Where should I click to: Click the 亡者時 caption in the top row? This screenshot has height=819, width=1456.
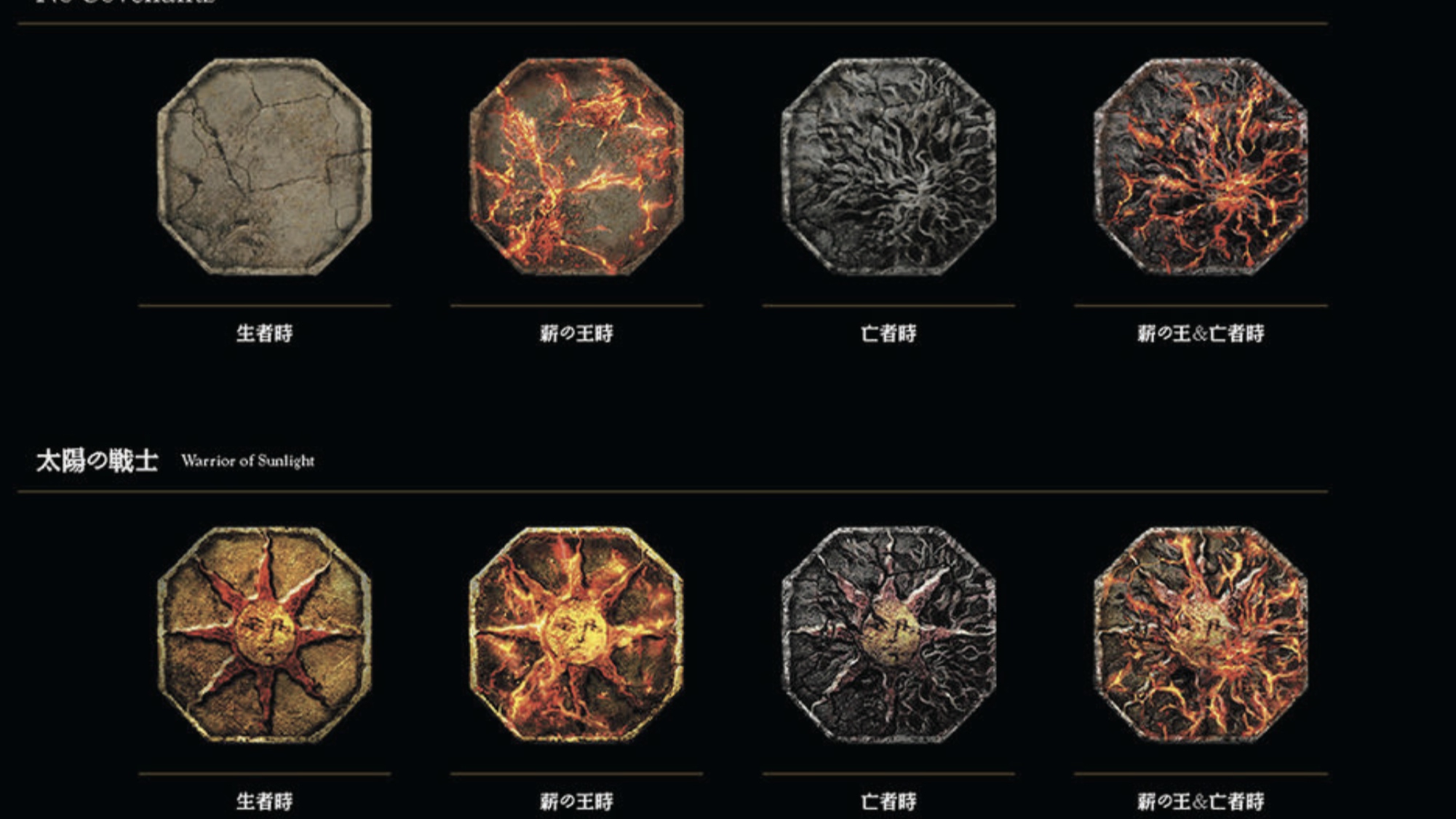click(x=888, y=333)
